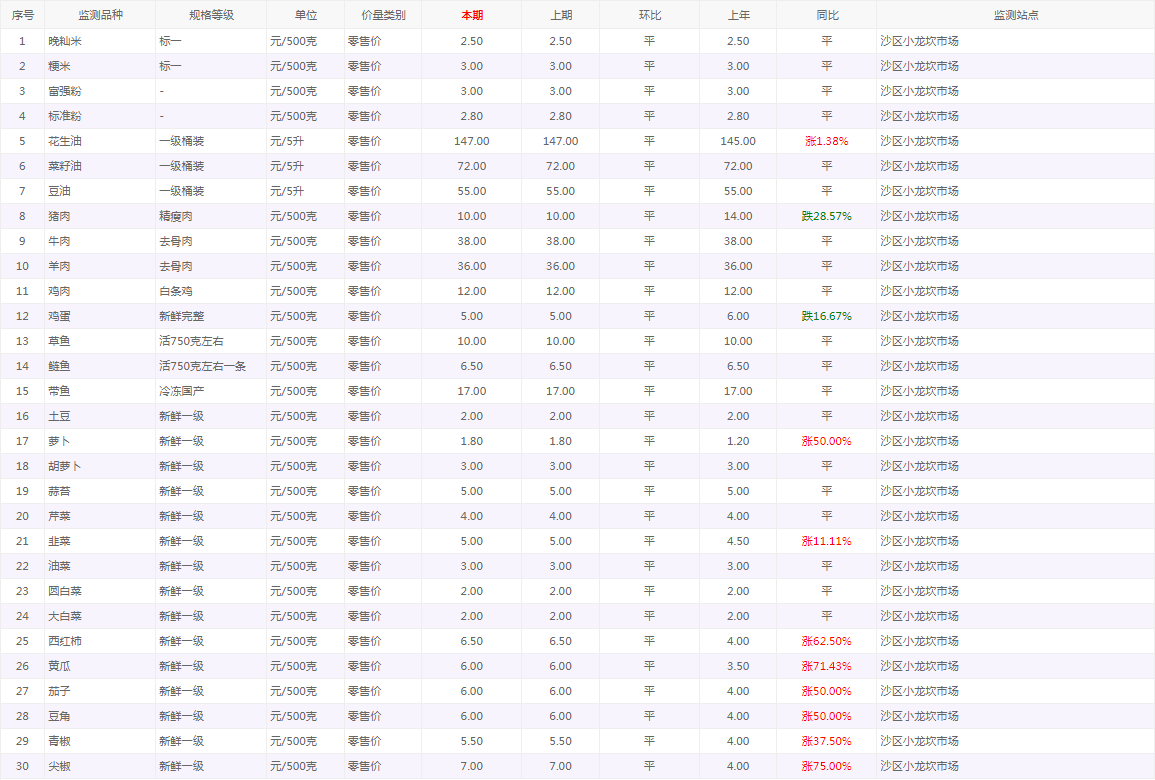This screenshot has width=1155, height=780.
Task: Select the 规格等级 column header
Action: [211, 15]
